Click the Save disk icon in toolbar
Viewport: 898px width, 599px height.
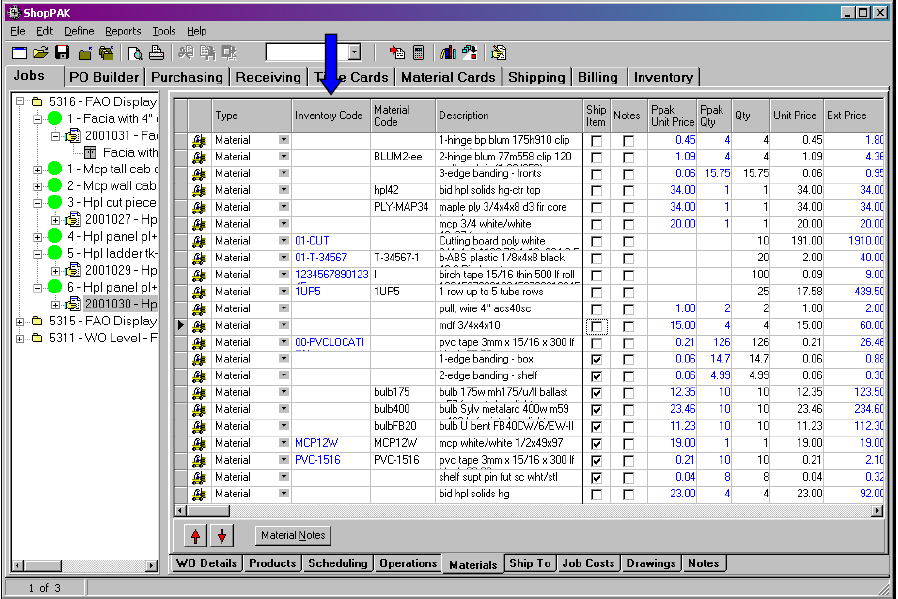[x=62, y=52]
